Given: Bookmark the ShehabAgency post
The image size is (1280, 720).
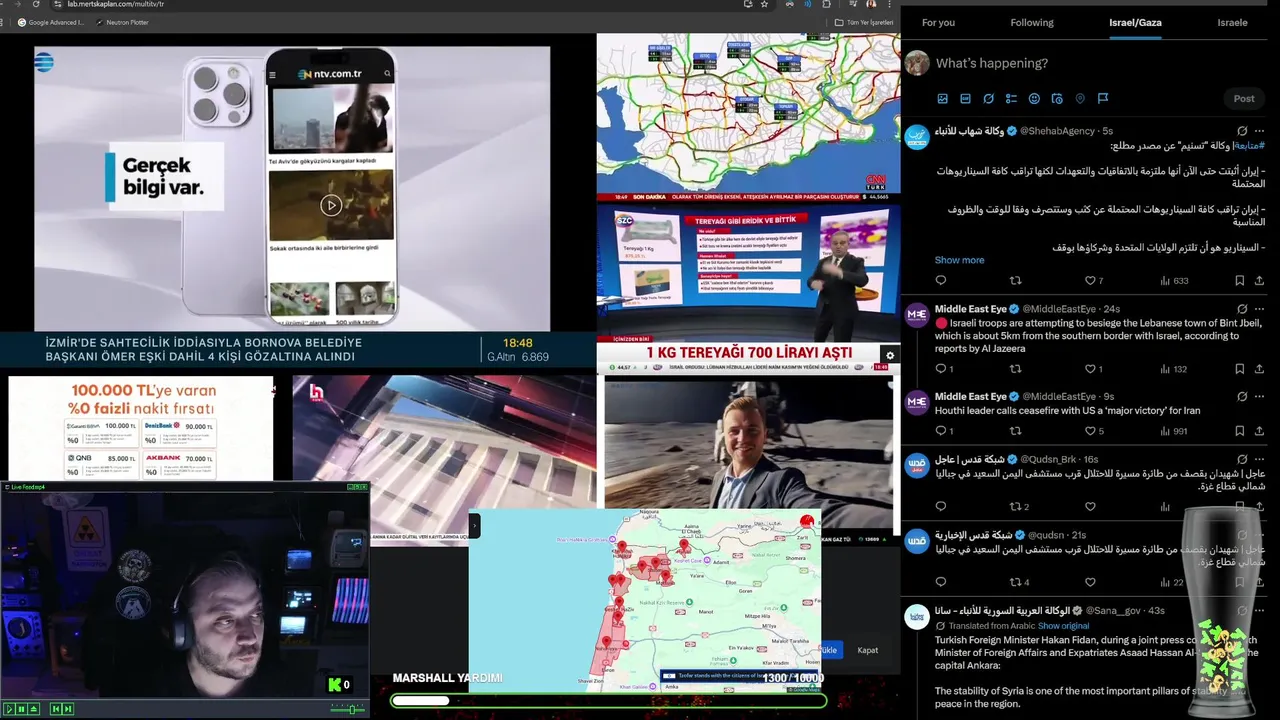Looking at the screenshot, I should (x=1239, y=281).
